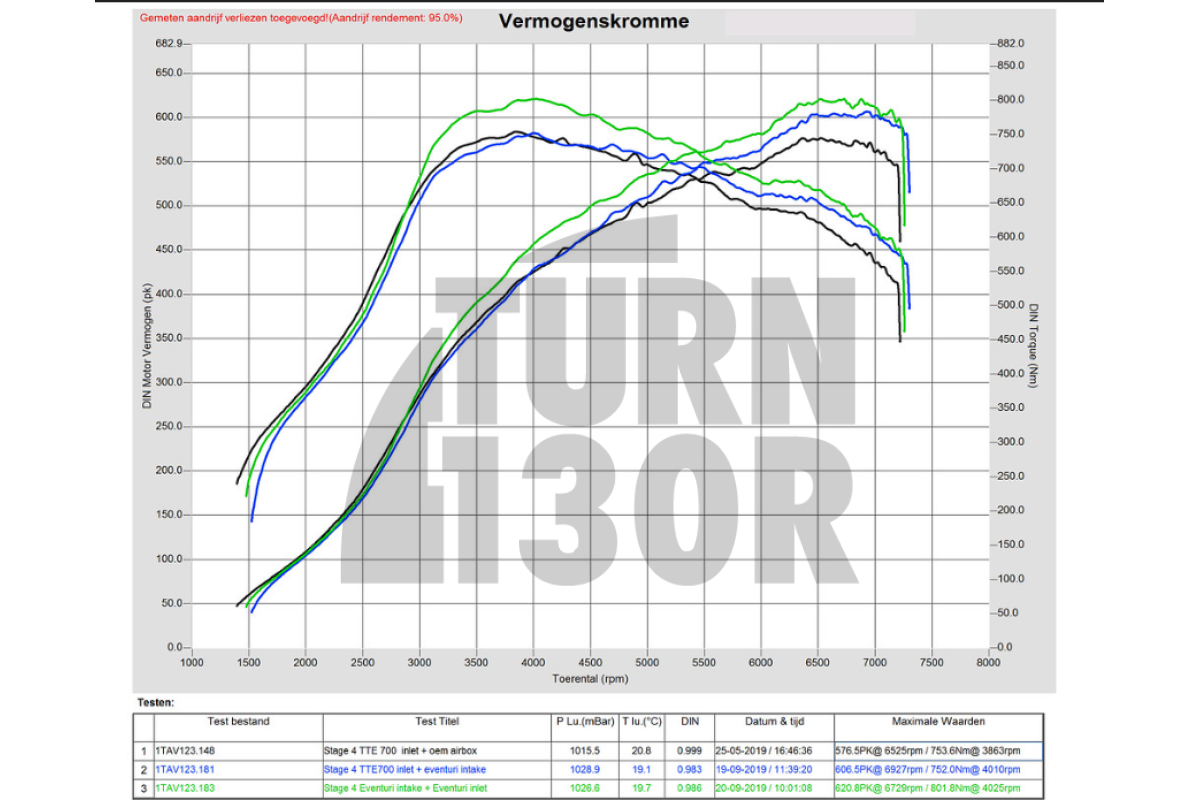Open test file 1TAV123.181

(x=185, y=769)
